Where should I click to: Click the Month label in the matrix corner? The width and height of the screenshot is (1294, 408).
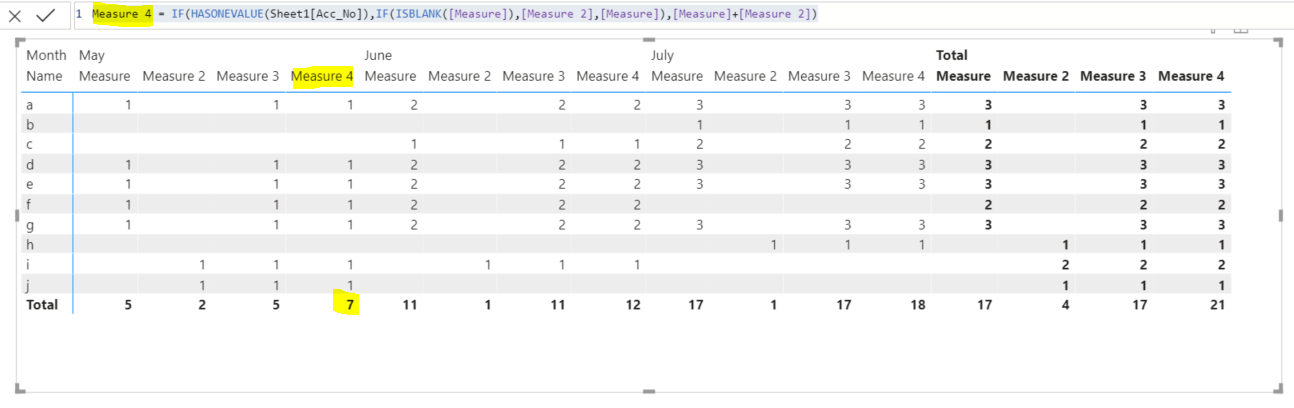pos(46,55)
